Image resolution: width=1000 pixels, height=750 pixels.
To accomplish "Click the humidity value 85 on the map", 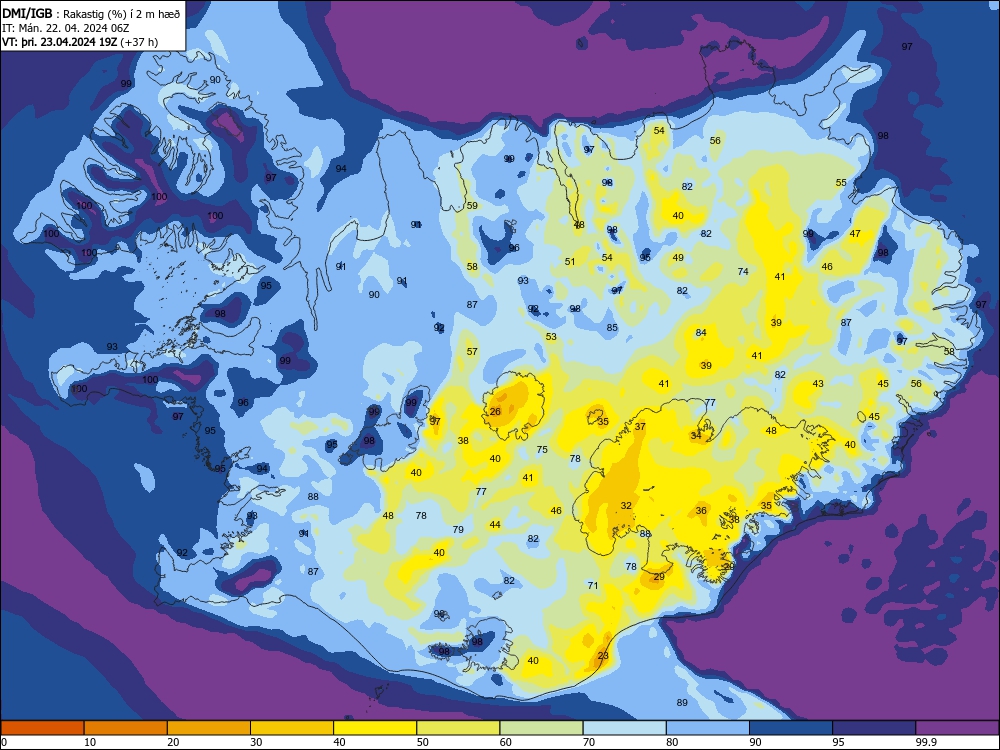I will (612, 327).
